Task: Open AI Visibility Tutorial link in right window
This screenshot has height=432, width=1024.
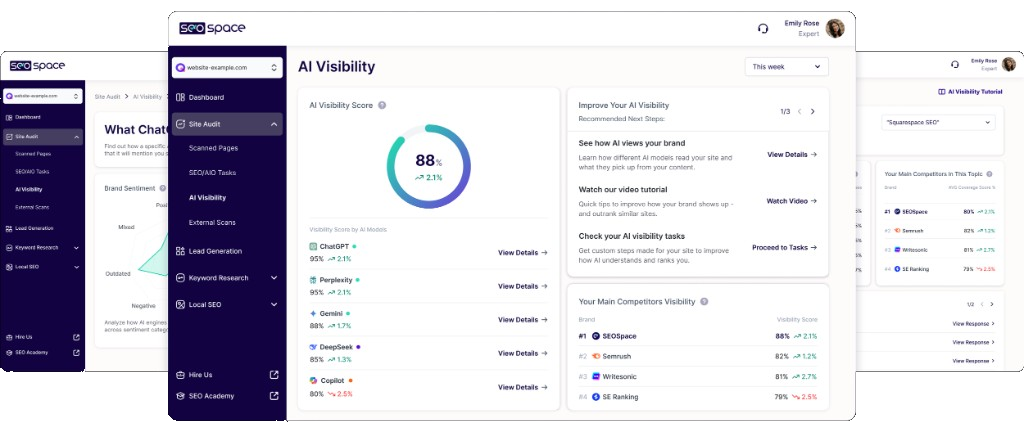Action: coord(970,92)
